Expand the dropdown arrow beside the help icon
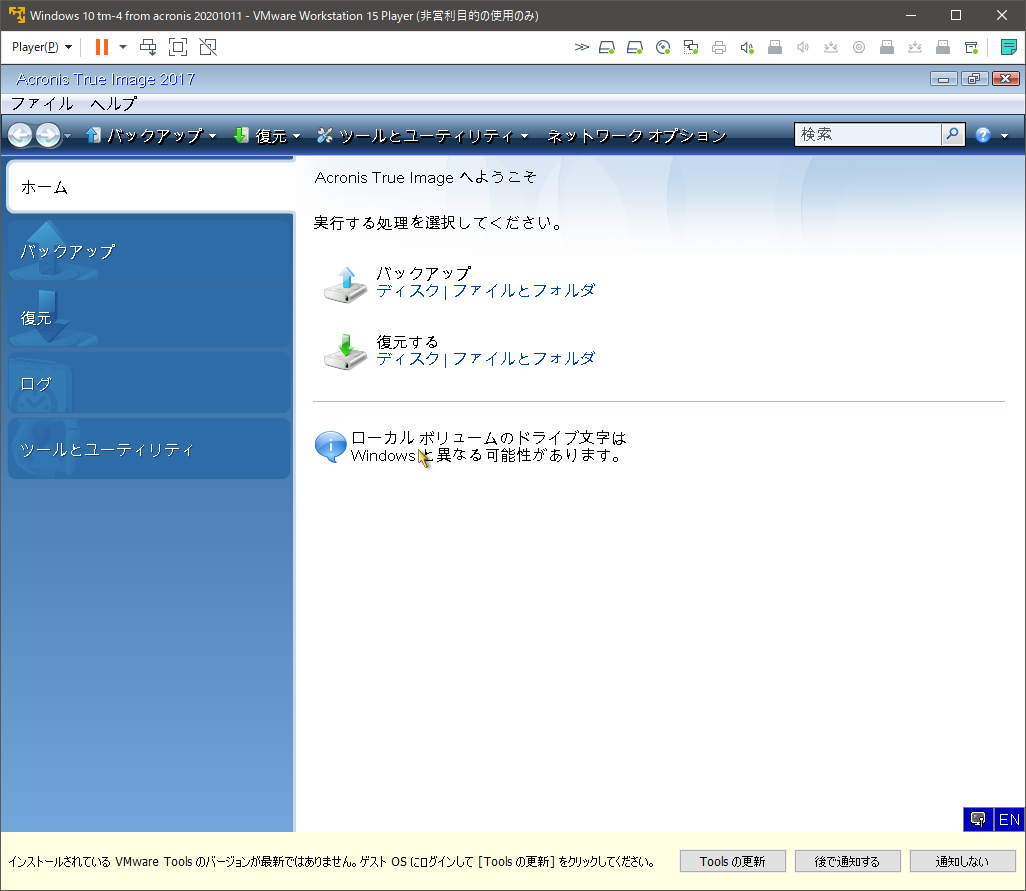 coord(1004,136)
